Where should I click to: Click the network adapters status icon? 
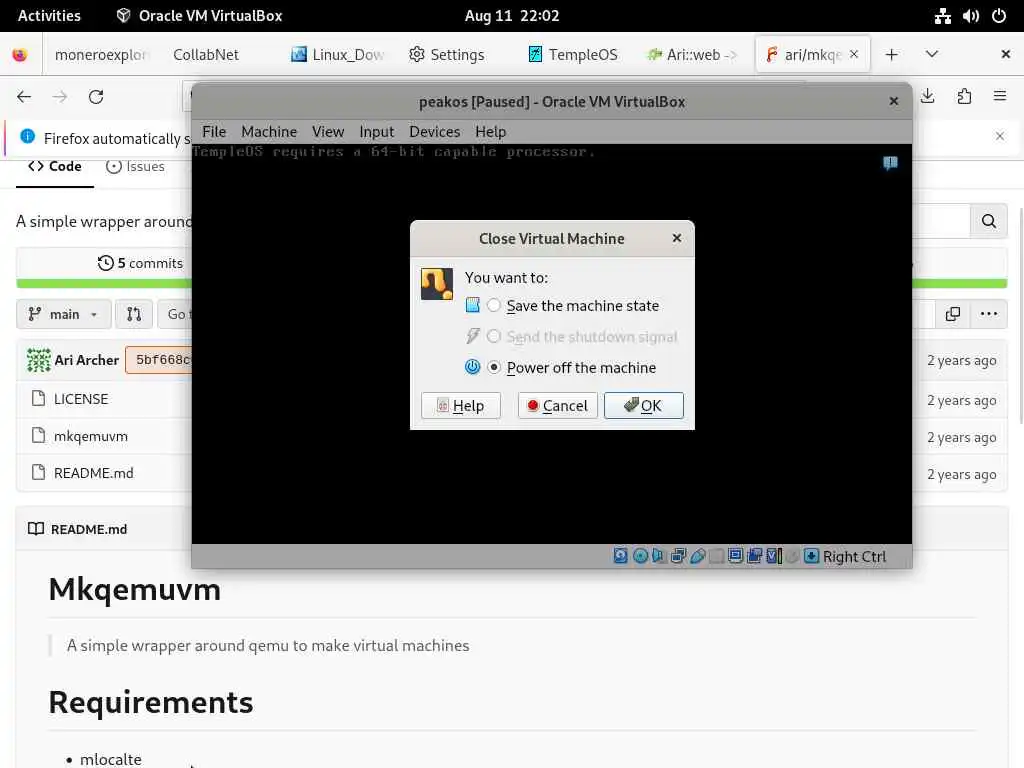(x=678, y=556)
